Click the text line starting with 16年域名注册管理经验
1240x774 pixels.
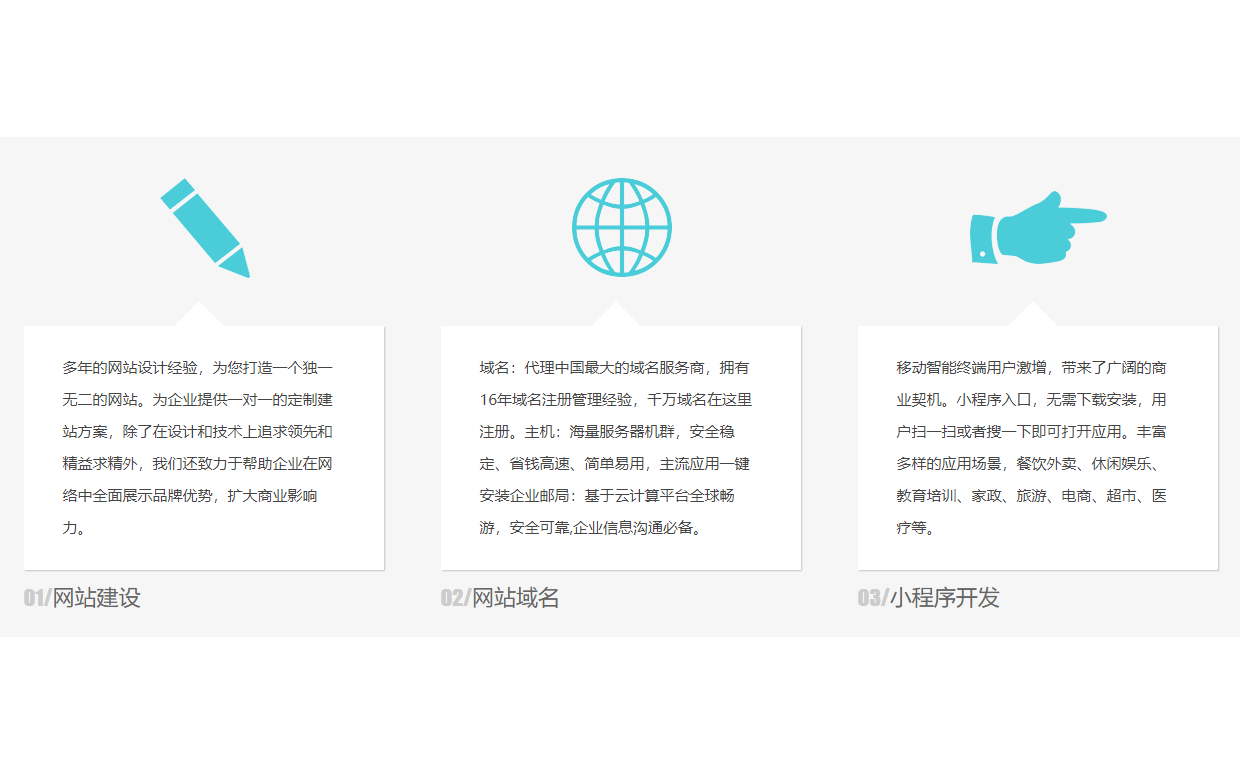[615, 400]
